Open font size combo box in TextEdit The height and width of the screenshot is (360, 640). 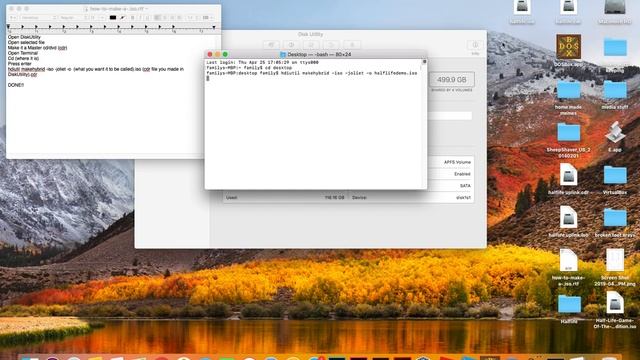click(x=97, y=18)
